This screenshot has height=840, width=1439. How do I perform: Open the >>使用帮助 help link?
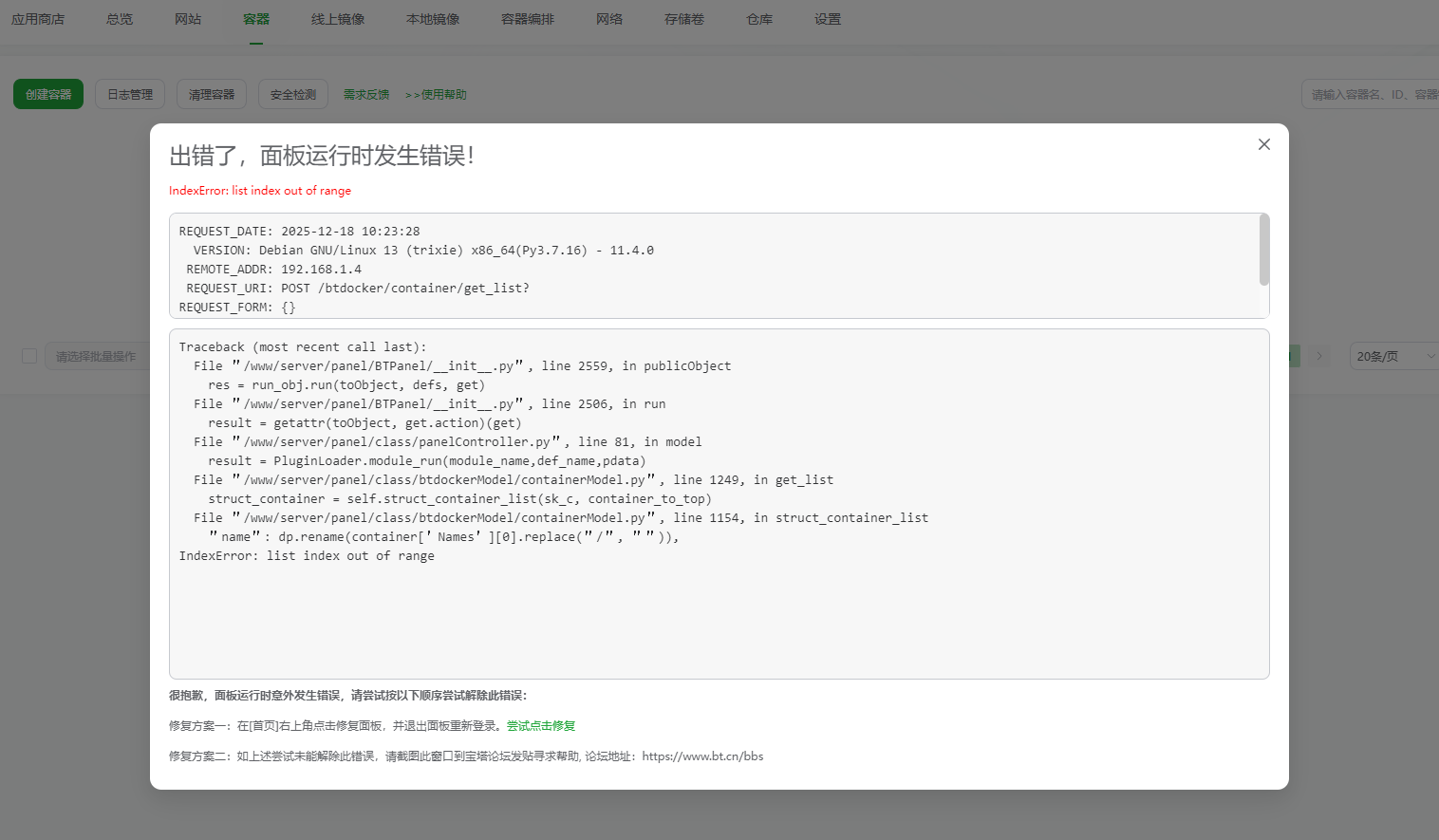(435, 94)
